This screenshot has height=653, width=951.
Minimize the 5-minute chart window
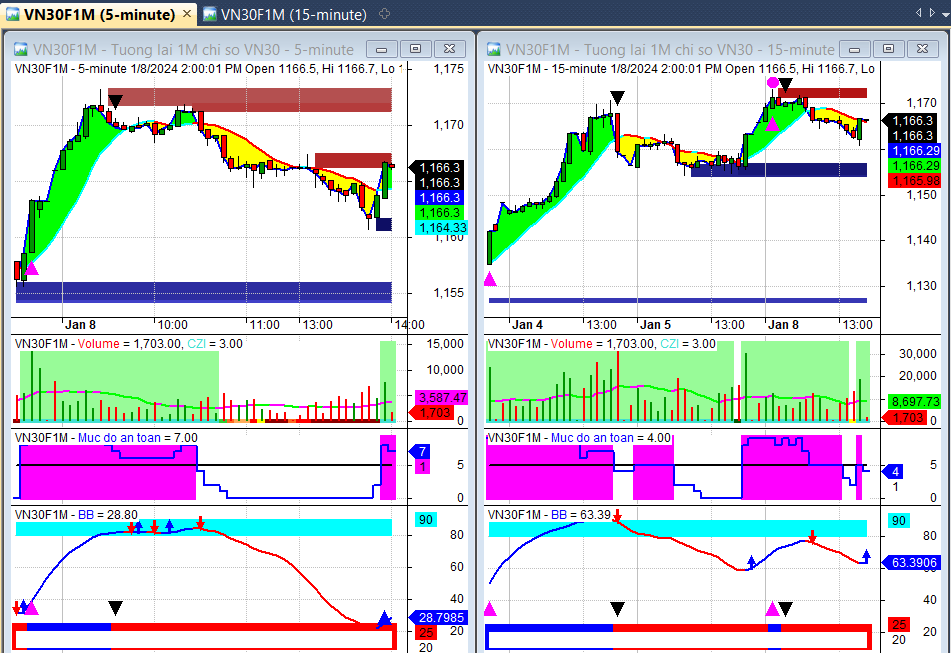click(381, 49)
